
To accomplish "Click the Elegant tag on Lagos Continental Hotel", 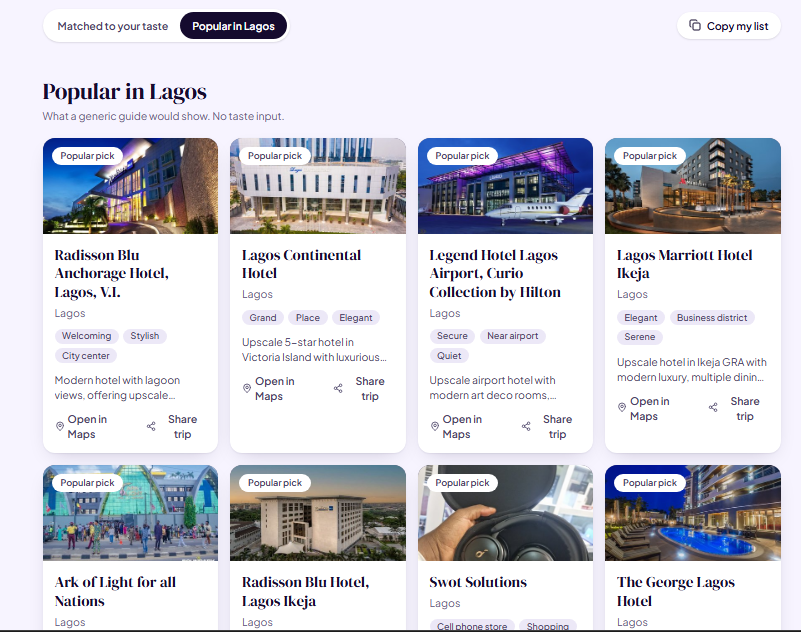I will [x=356, y=318].
